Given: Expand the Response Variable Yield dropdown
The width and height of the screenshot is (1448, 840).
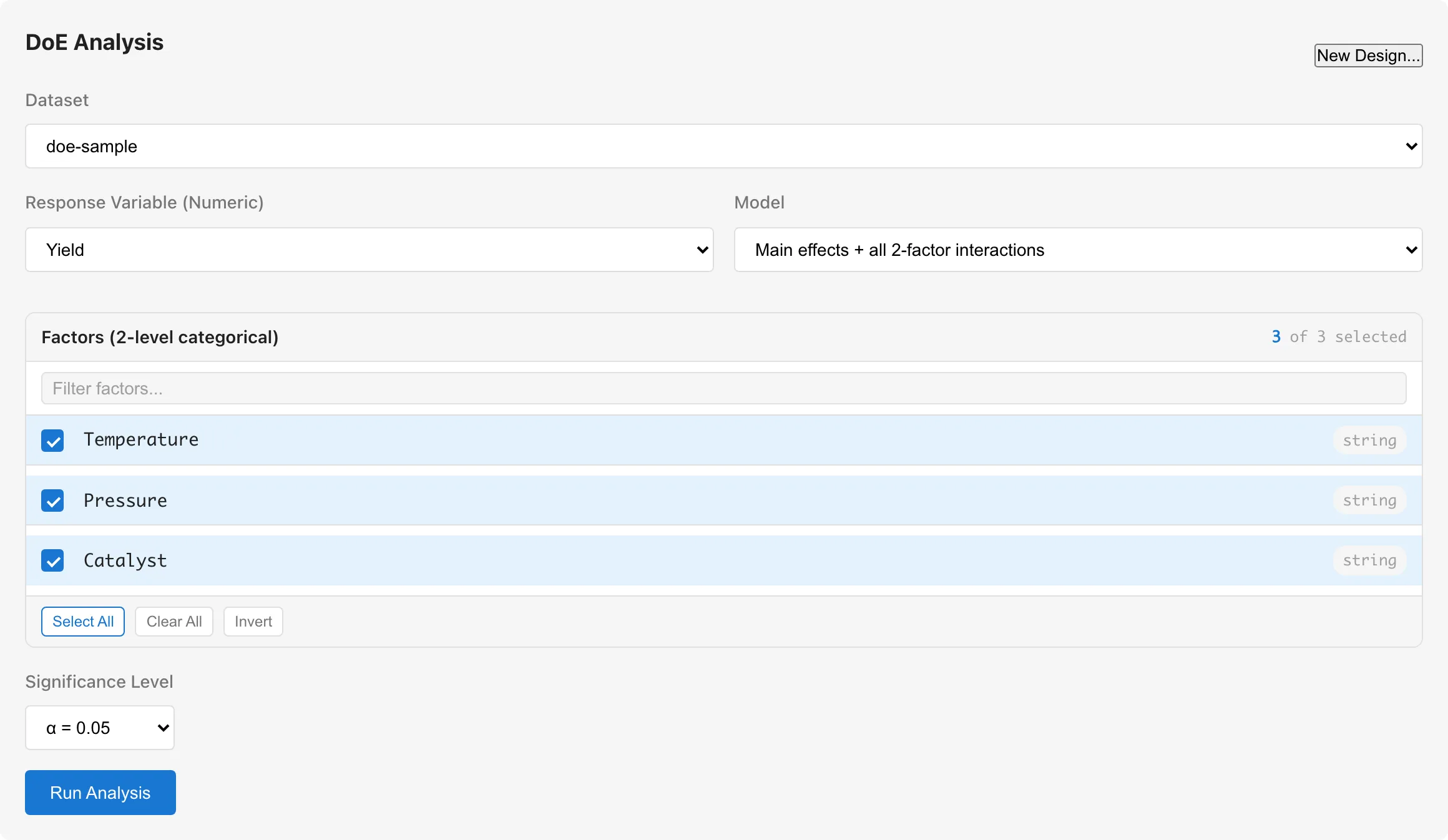Looking at the screenshot, I should pos(369,250).
